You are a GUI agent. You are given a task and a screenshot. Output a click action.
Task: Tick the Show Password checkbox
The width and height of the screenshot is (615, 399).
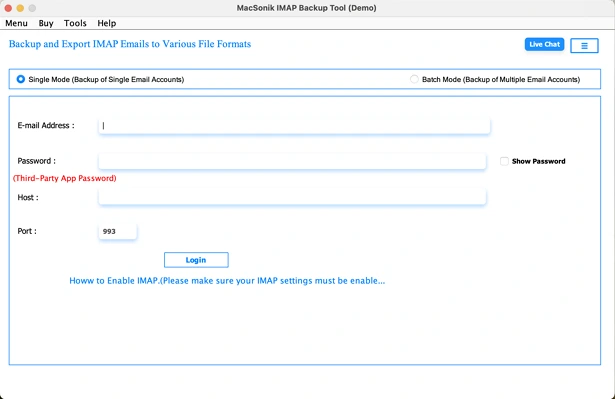point(504,161)
